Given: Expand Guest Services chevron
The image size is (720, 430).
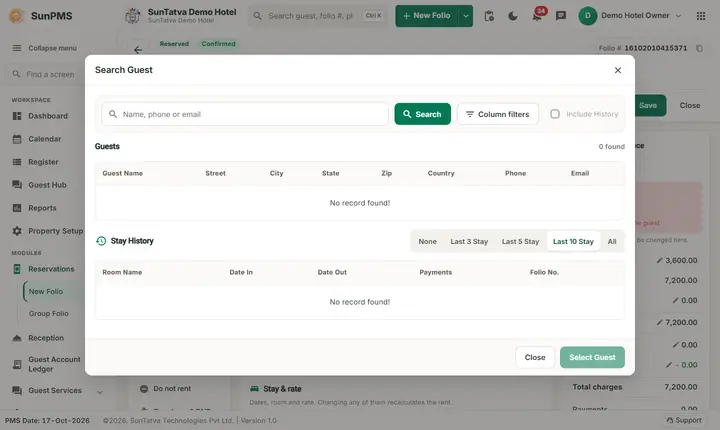Looking at the screenshot, I should (x=100, y=392).
